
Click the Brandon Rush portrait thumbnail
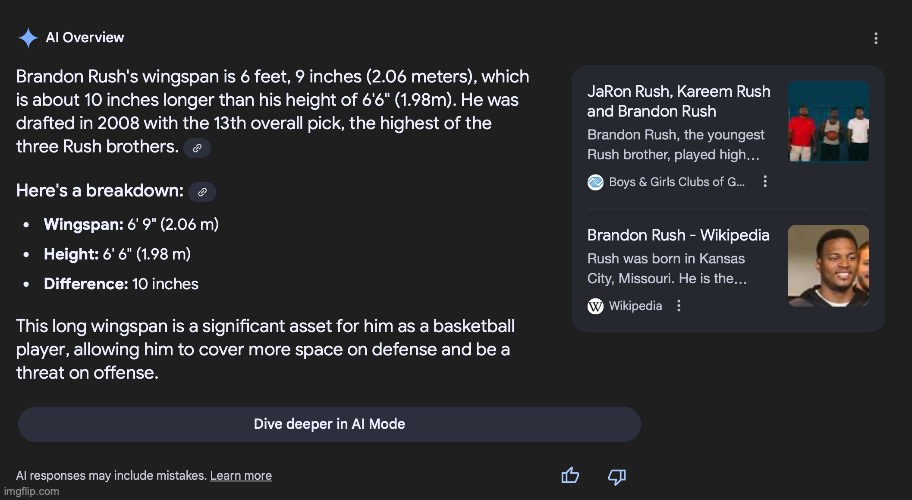click(828, 265)
